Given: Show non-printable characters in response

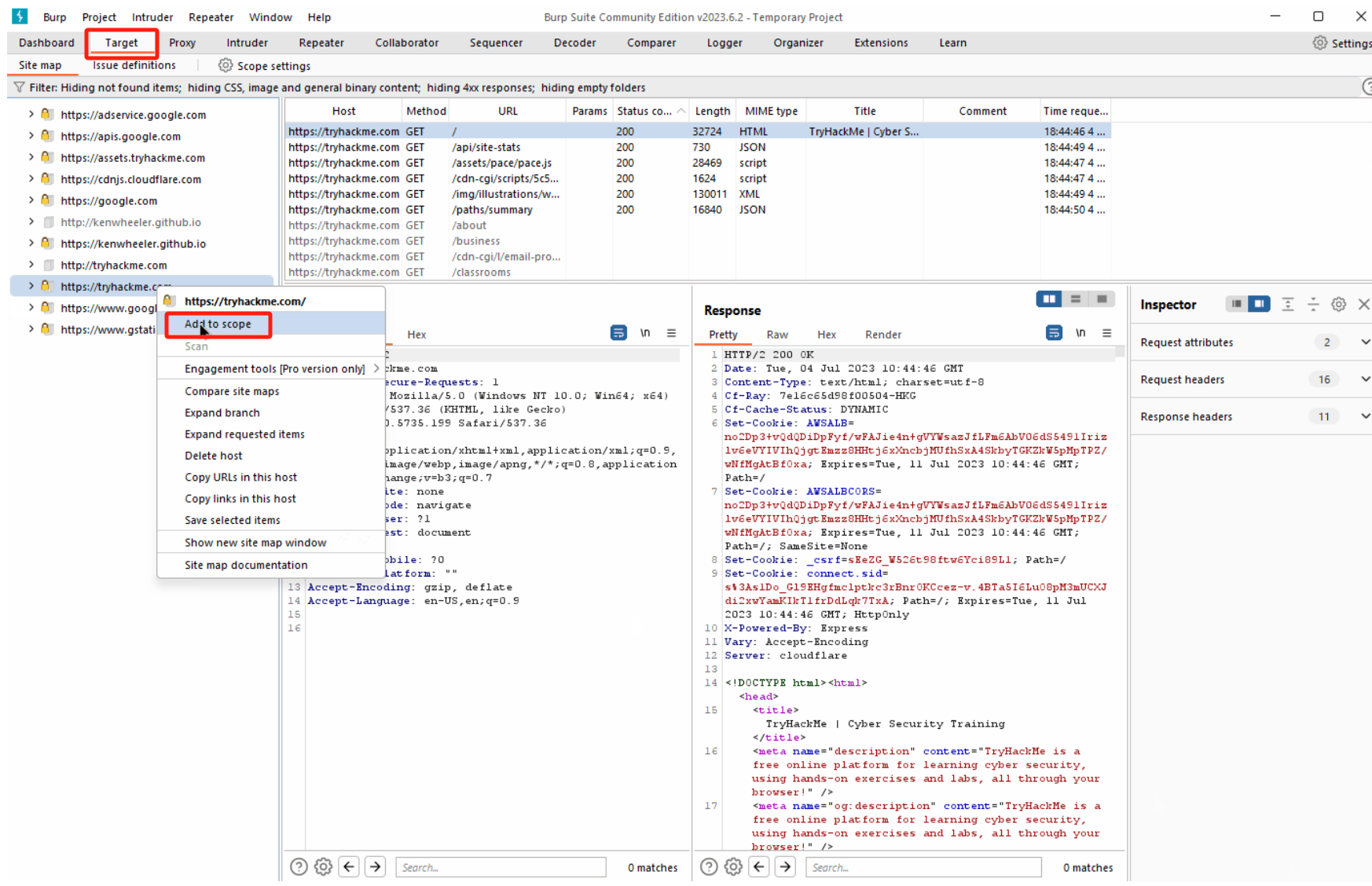Looking at the screenshot, I should [x=1080, y=333].
